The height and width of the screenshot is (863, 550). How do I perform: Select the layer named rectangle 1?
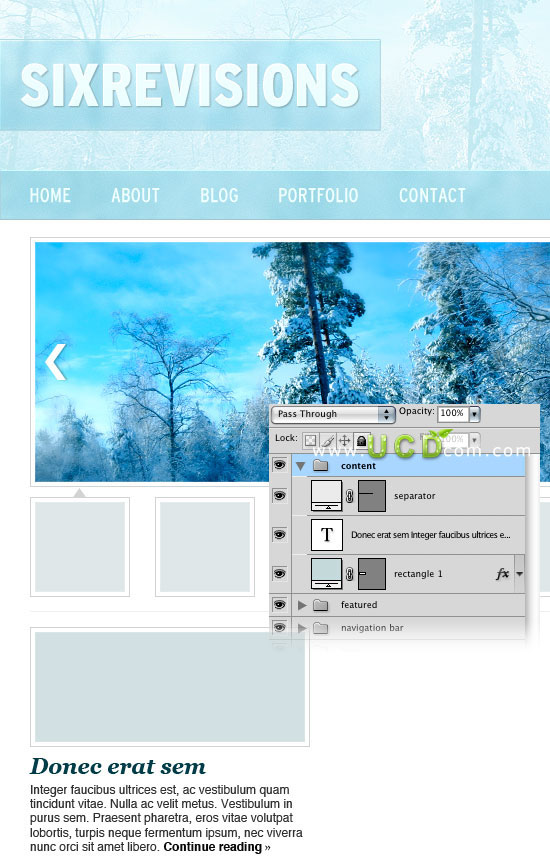[x=418, y=574]
